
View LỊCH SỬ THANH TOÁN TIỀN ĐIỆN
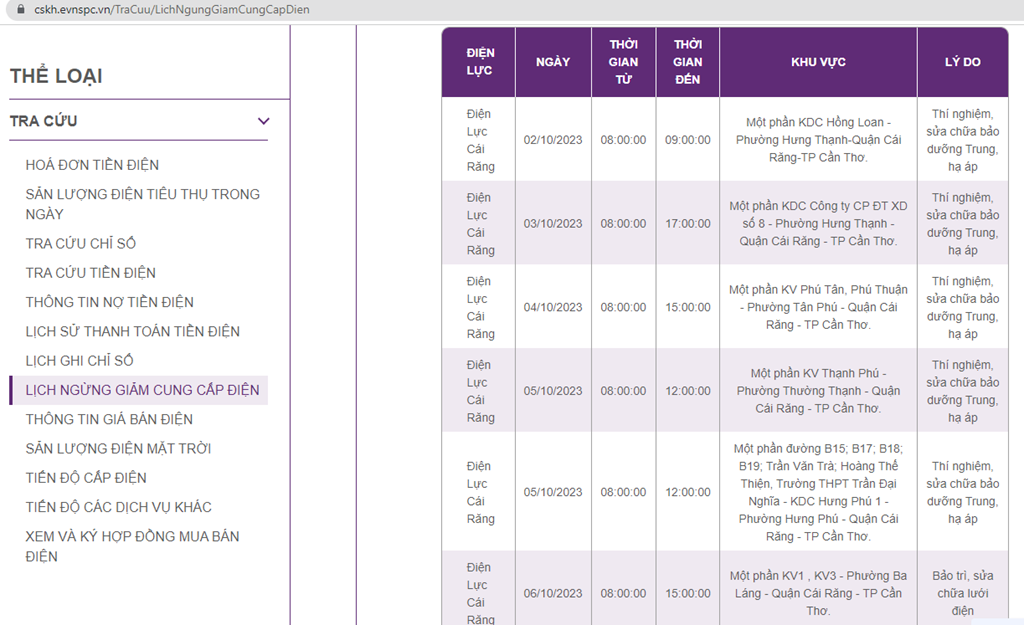133,331
